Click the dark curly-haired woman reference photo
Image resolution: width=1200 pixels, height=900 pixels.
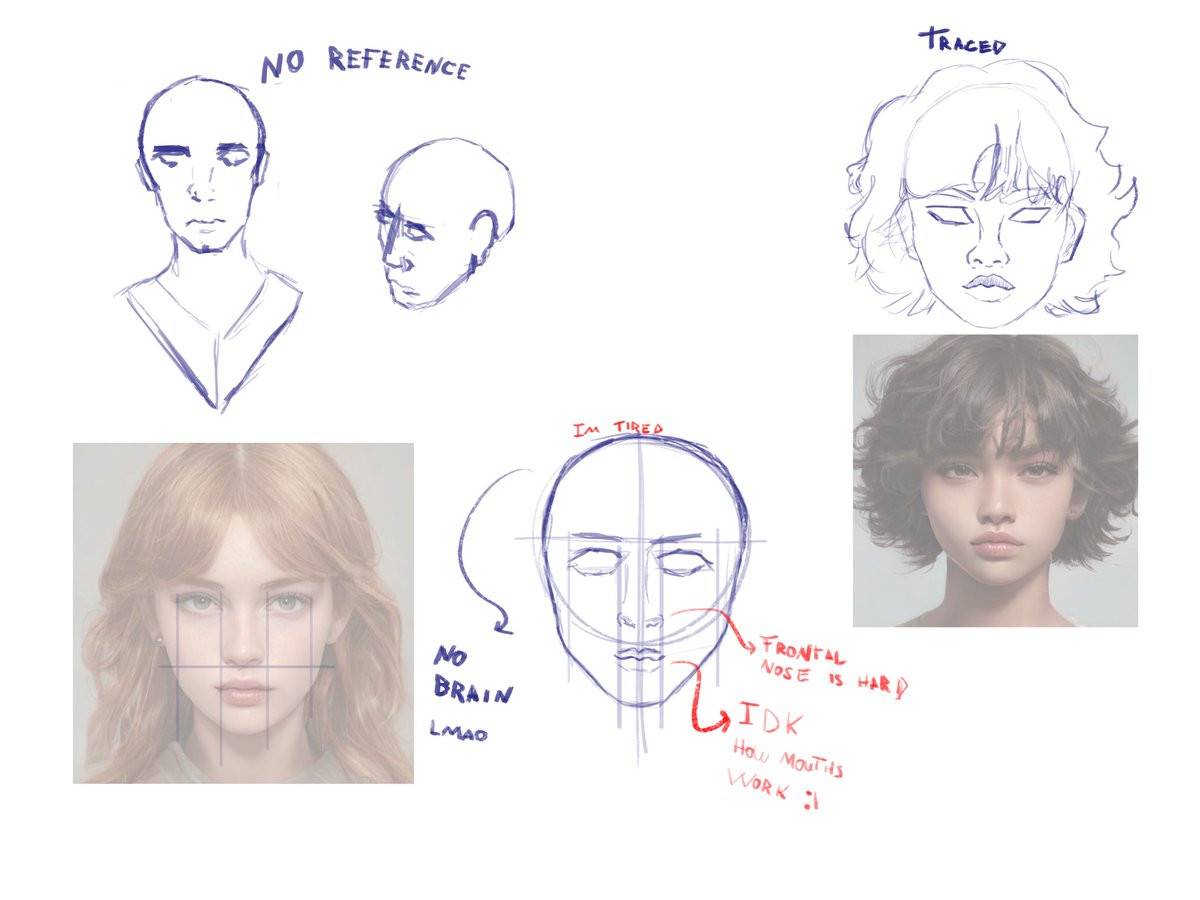995,480
